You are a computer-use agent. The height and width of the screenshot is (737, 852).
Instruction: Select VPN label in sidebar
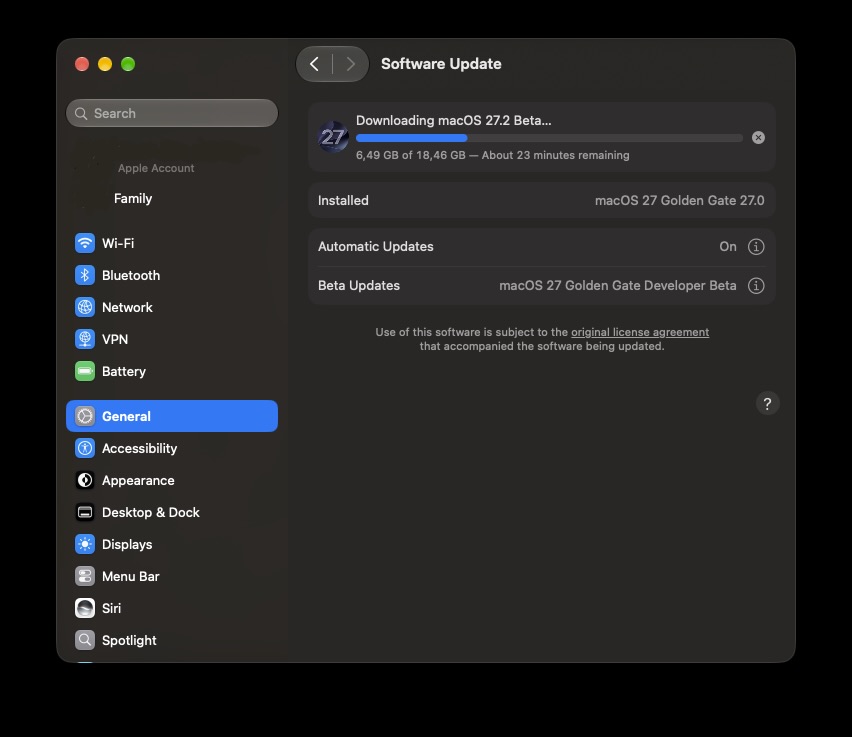coord(115,339)
